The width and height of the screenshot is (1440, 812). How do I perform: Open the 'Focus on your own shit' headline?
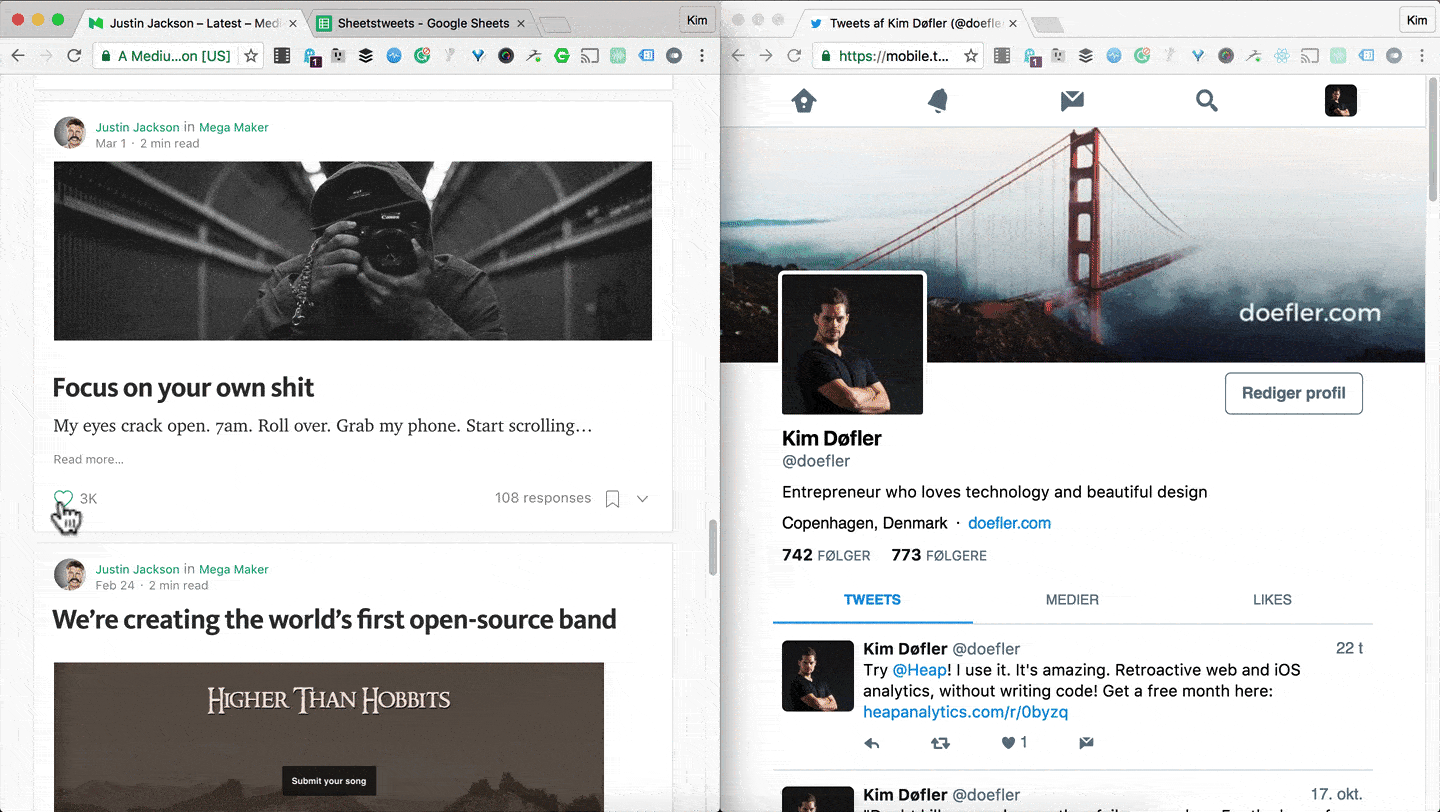pos(183,388)
